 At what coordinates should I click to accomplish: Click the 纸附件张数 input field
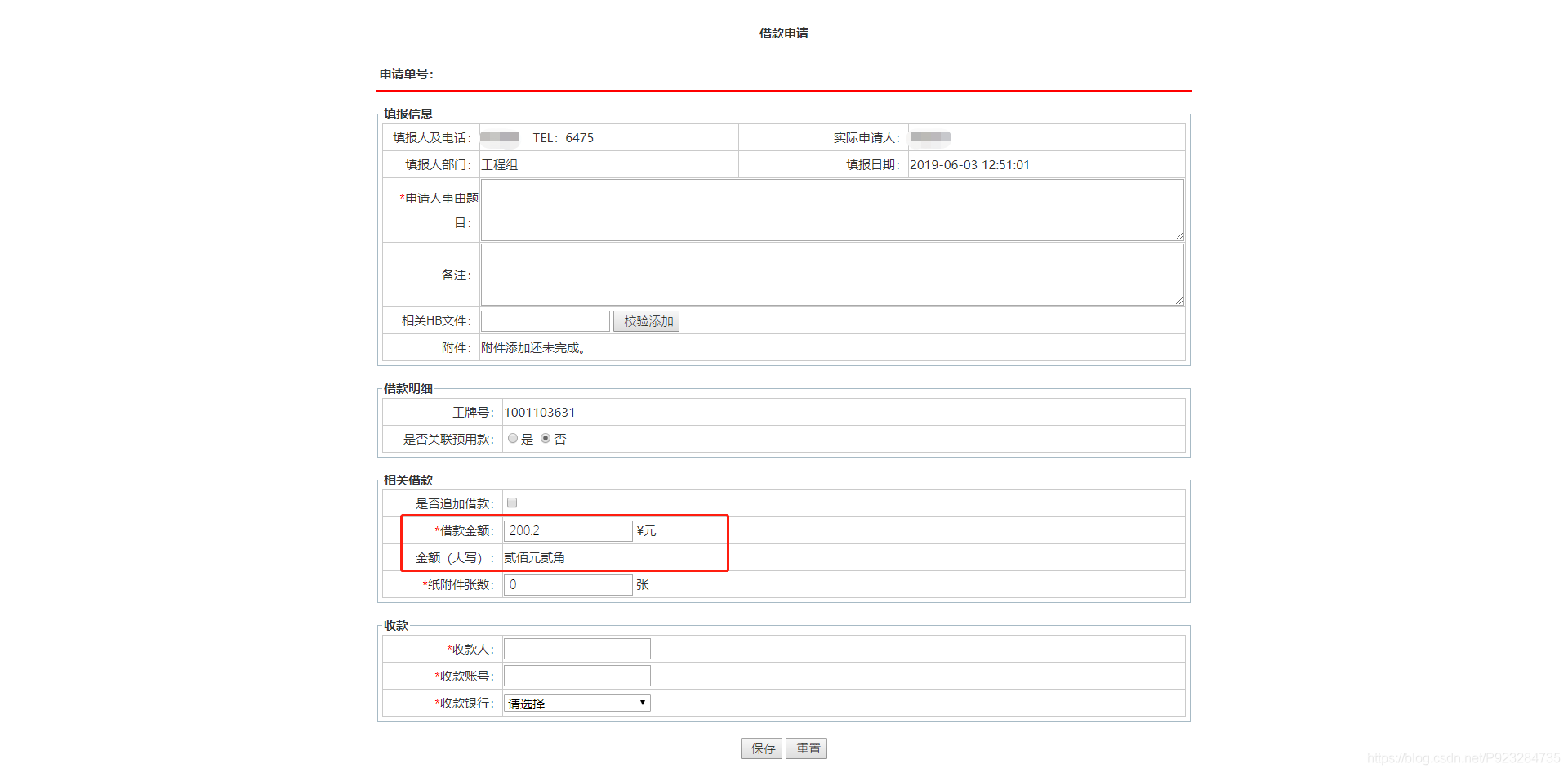coord(568,585)
